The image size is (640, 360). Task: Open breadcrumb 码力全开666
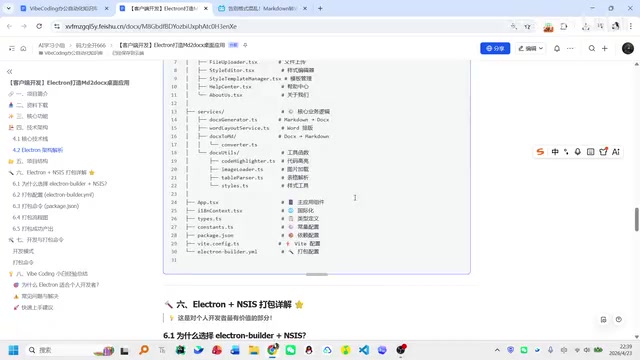click(91, 45)
